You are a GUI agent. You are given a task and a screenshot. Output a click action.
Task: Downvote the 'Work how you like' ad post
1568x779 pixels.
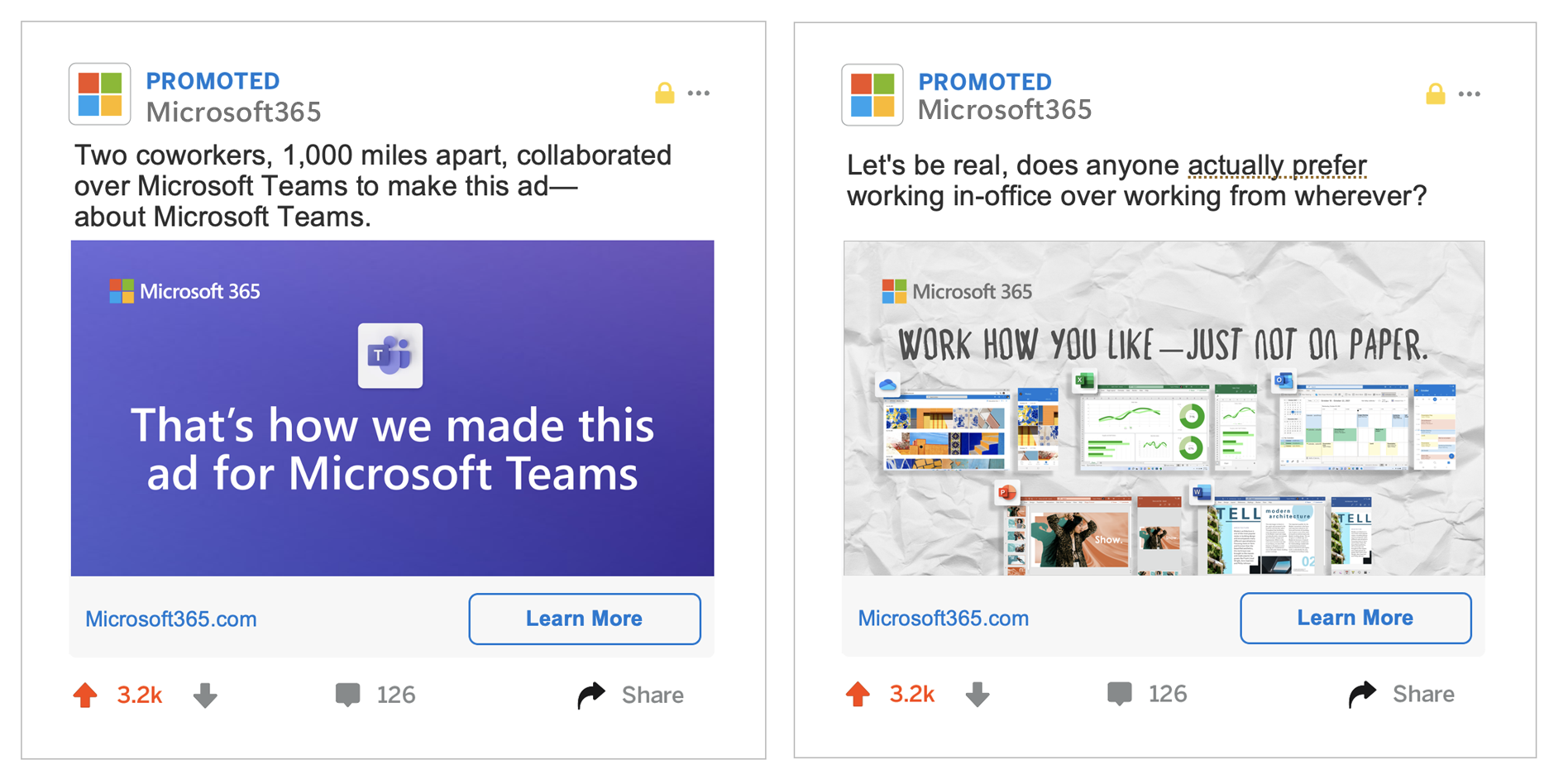click(x=978, y=694)
